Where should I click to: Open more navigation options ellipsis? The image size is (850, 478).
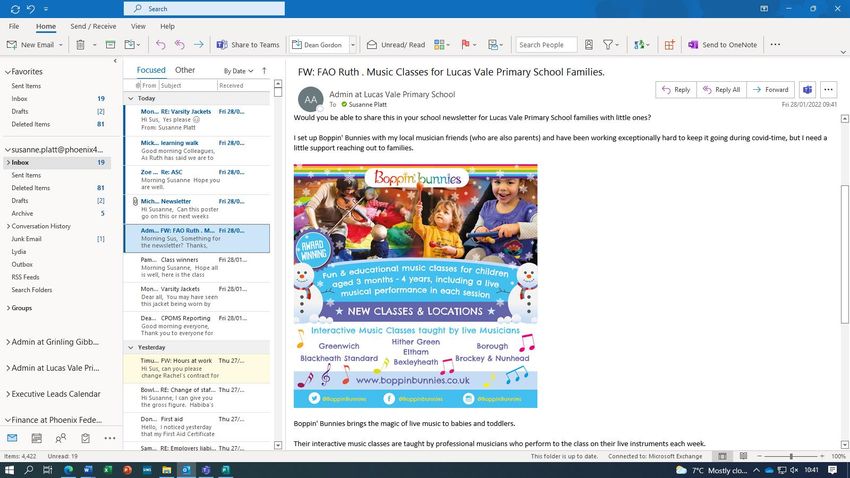(110, 438)
